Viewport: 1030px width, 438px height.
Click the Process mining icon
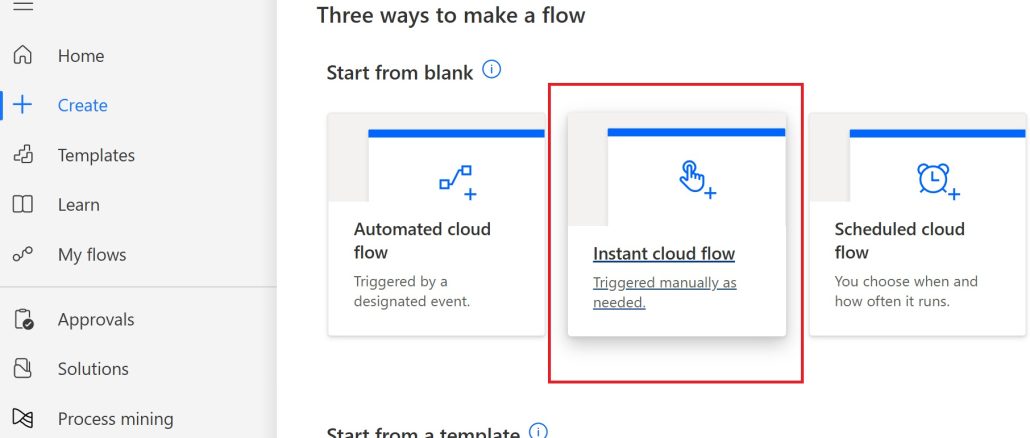pyautogui.click(x=23, y=418)
